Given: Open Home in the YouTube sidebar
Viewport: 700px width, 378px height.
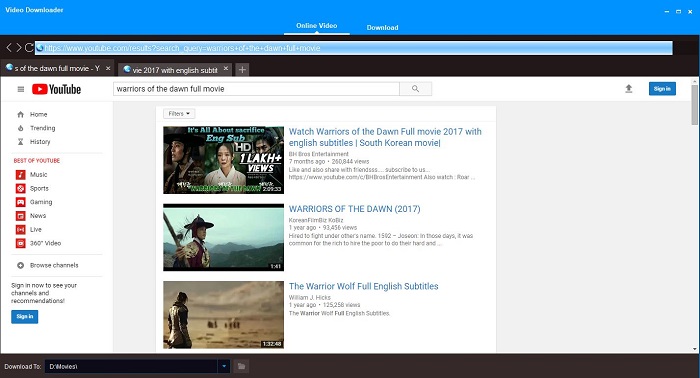Looking at the screenshot, I should pyautogui.click(x=38, y=114).
